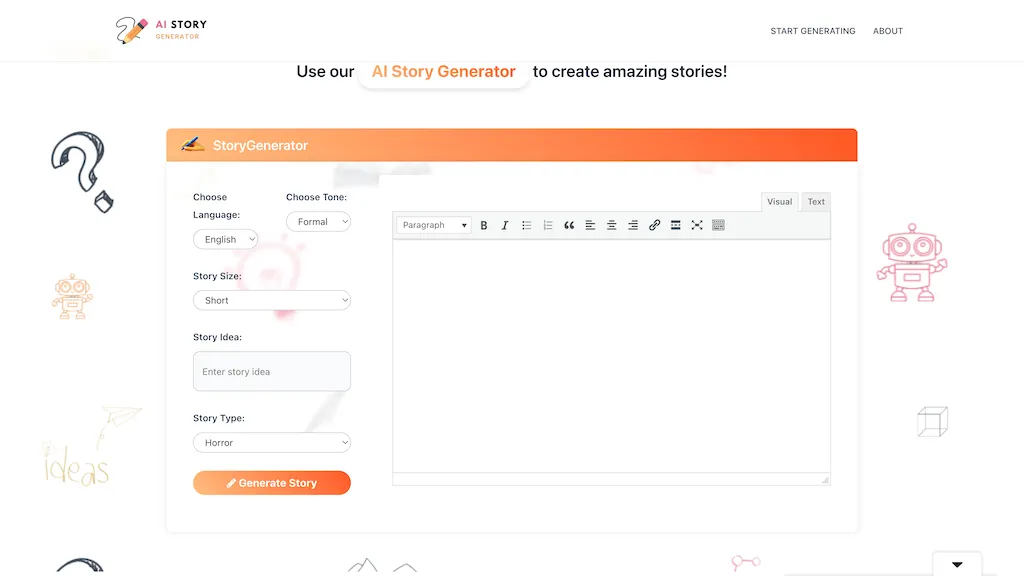1024x576 pixels.
Task: Open the Paragraph format dropdown
Action: point(434,225)
